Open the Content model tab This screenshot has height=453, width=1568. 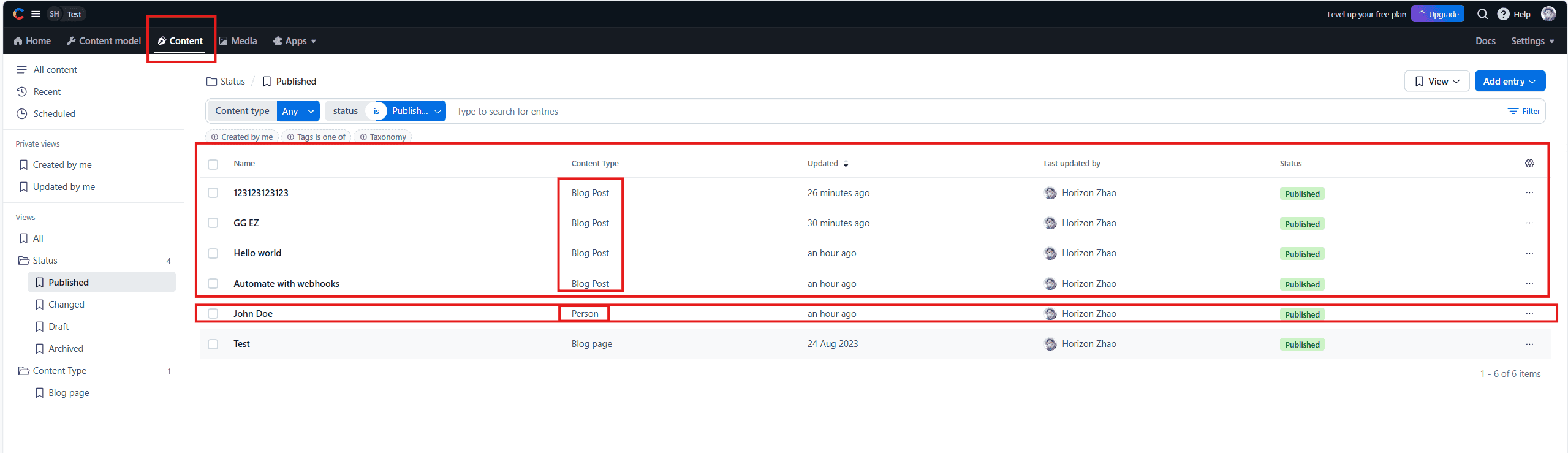pos(104,41)
